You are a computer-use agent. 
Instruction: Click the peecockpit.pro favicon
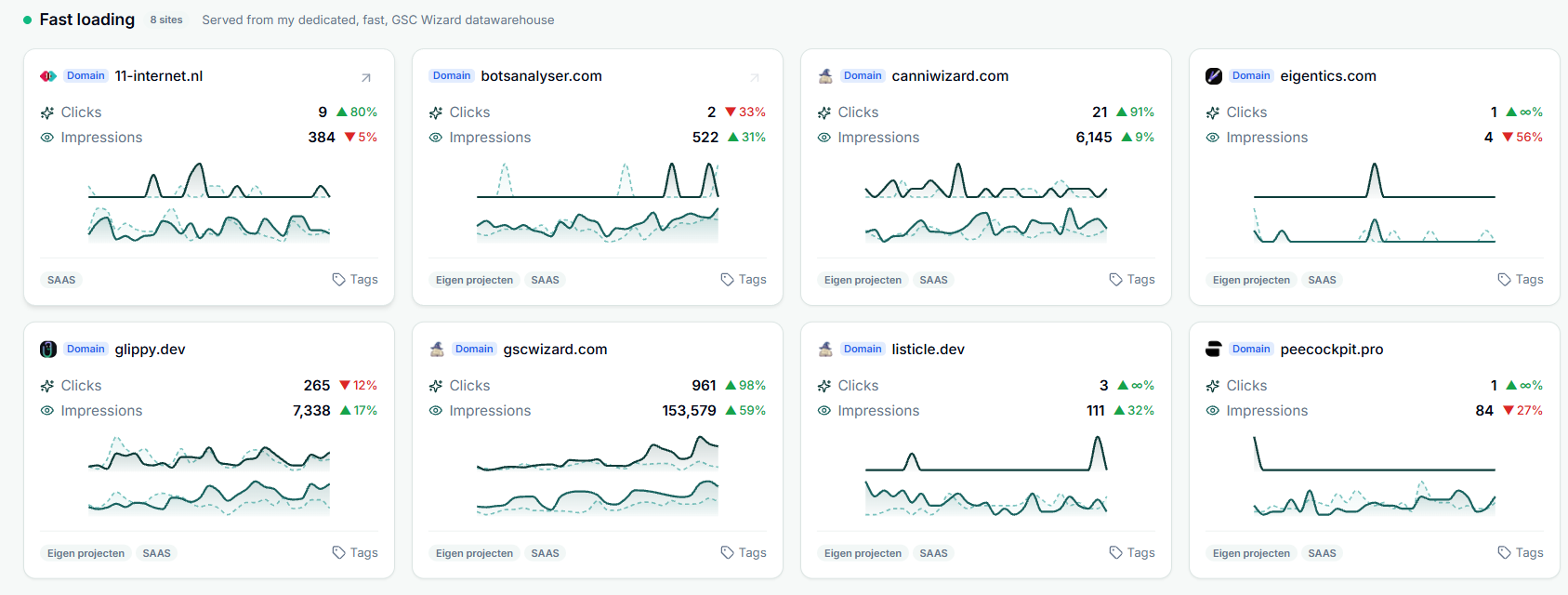click(x=1214, y=350)
